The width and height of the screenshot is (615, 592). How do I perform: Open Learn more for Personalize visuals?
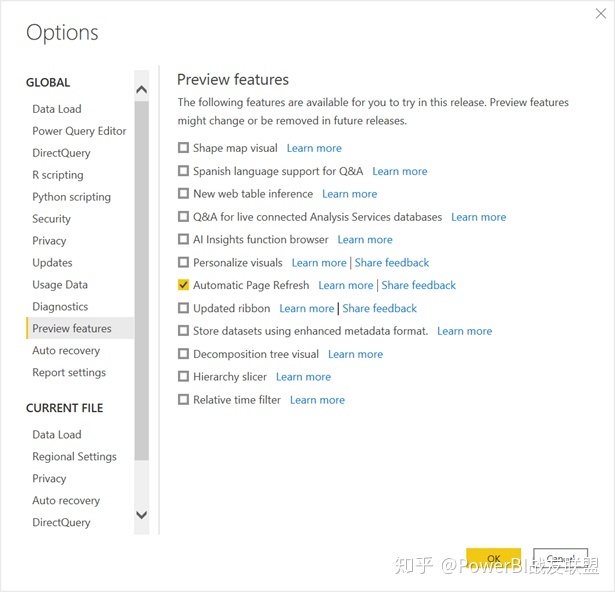pos(319,262)
